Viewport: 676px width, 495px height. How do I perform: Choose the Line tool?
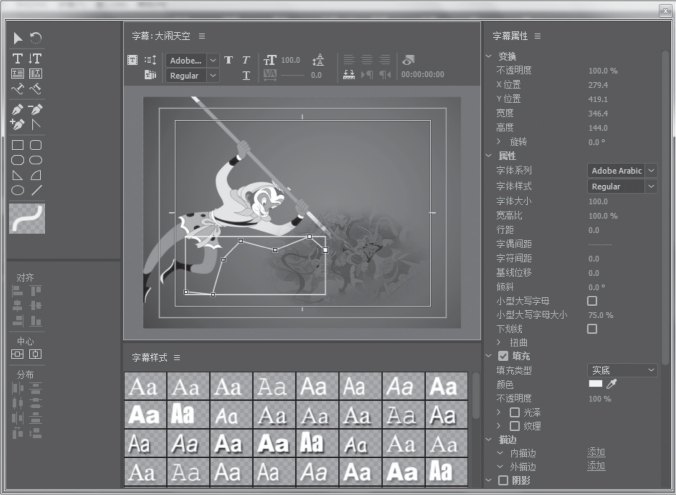pyautogui.click(x=37, y=190)
